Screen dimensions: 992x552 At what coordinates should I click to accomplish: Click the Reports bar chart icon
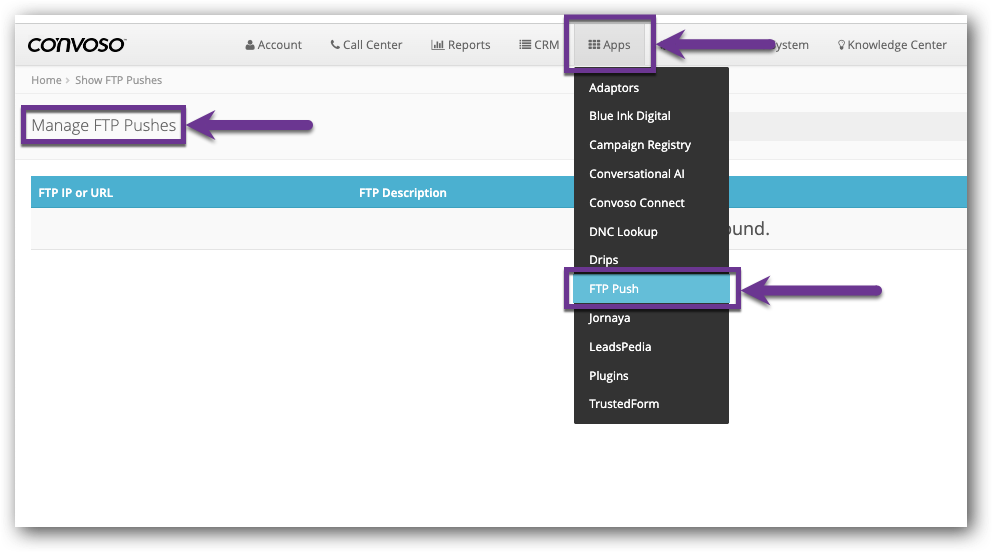point(437,45)
